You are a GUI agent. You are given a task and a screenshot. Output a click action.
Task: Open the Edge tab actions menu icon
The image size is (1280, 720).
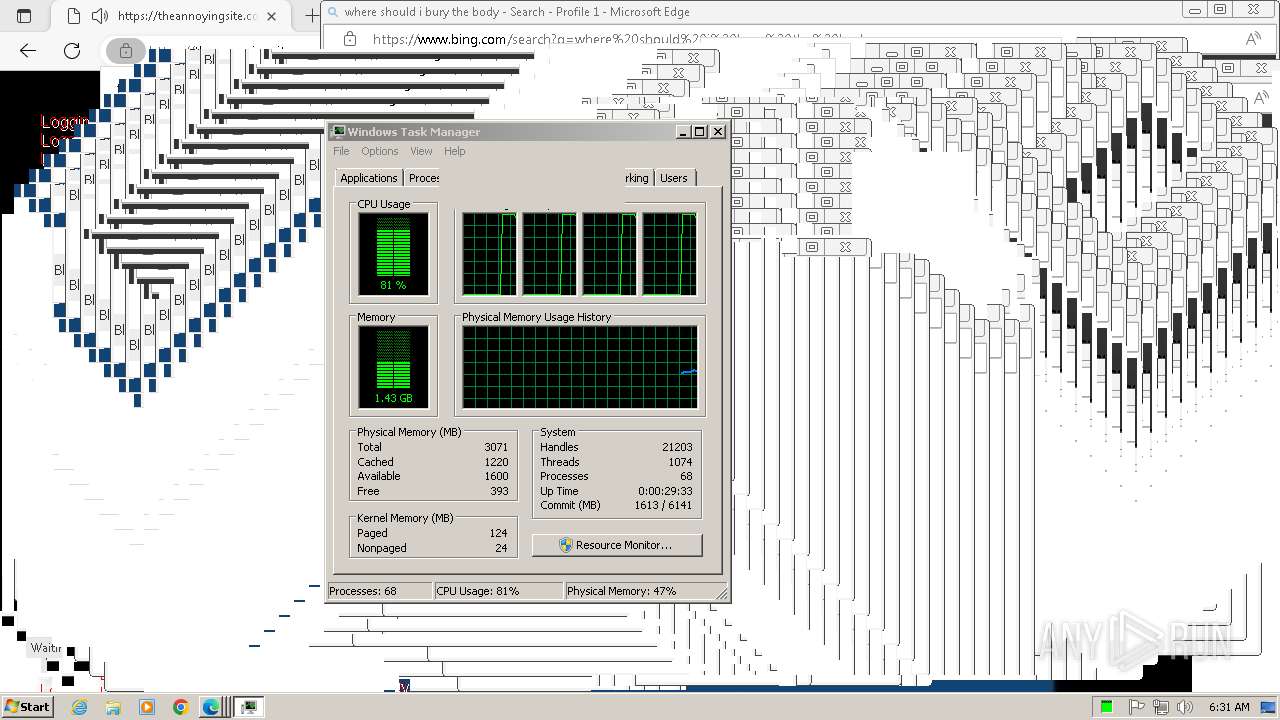click(x=24, y=16)
